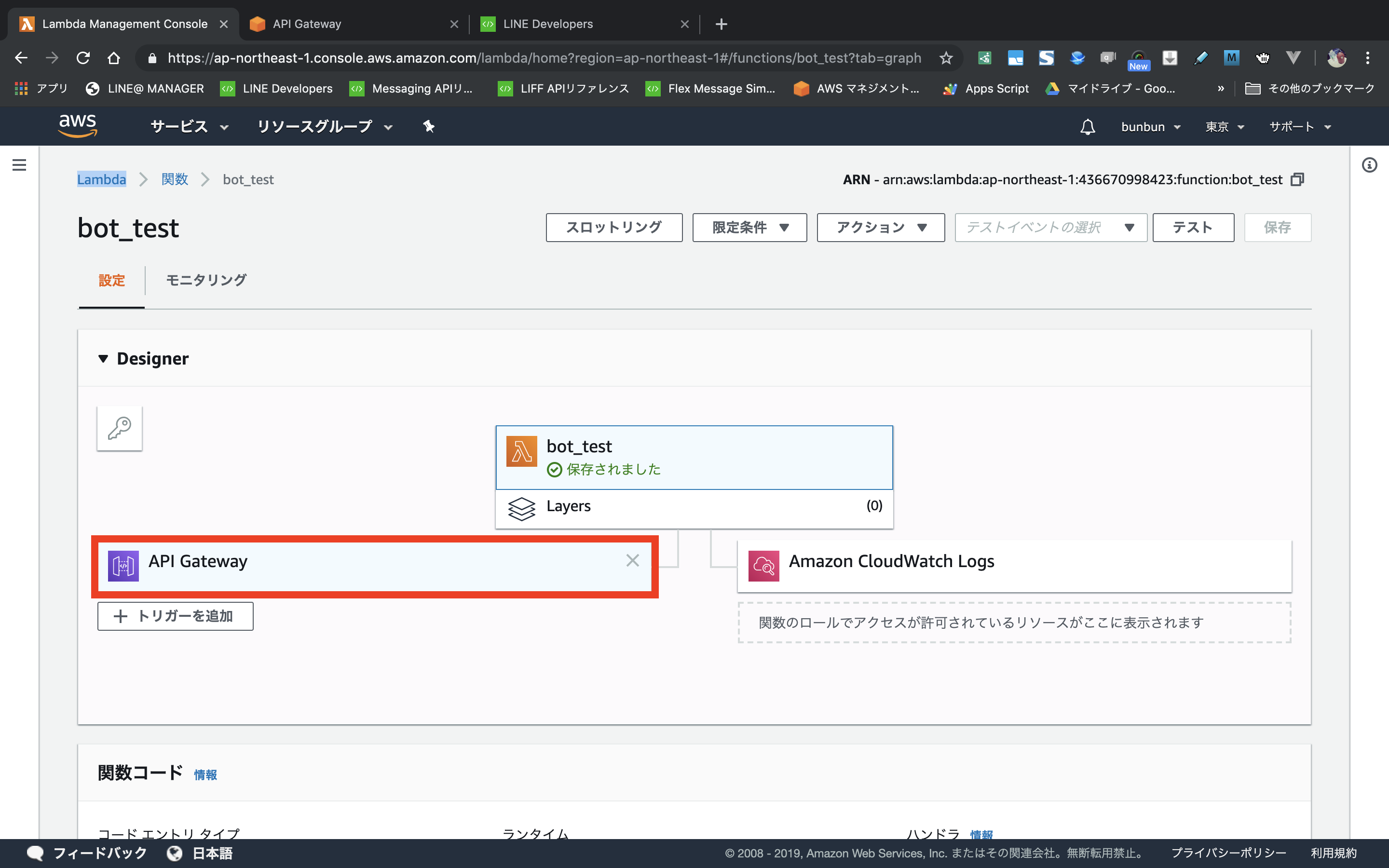Viewport: 1389px width, 868px height.
Task: Open the Chrome three-dot menu
Action: pos(1368,58)
